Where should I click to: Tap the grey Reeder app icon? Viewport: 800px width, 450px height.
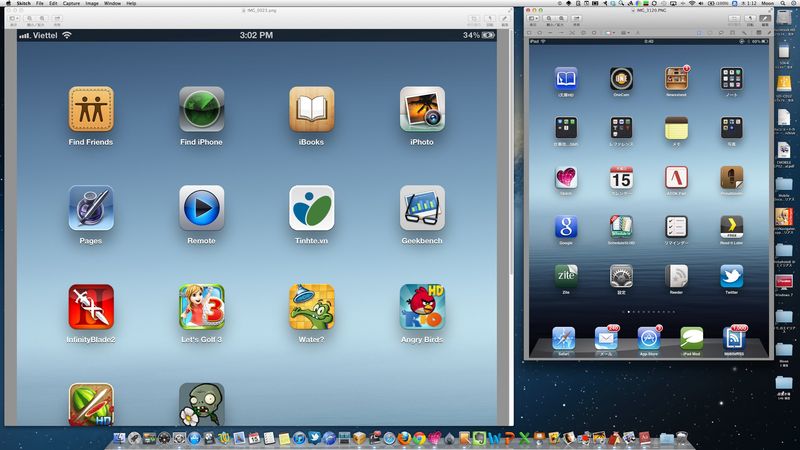coord(676,276)
